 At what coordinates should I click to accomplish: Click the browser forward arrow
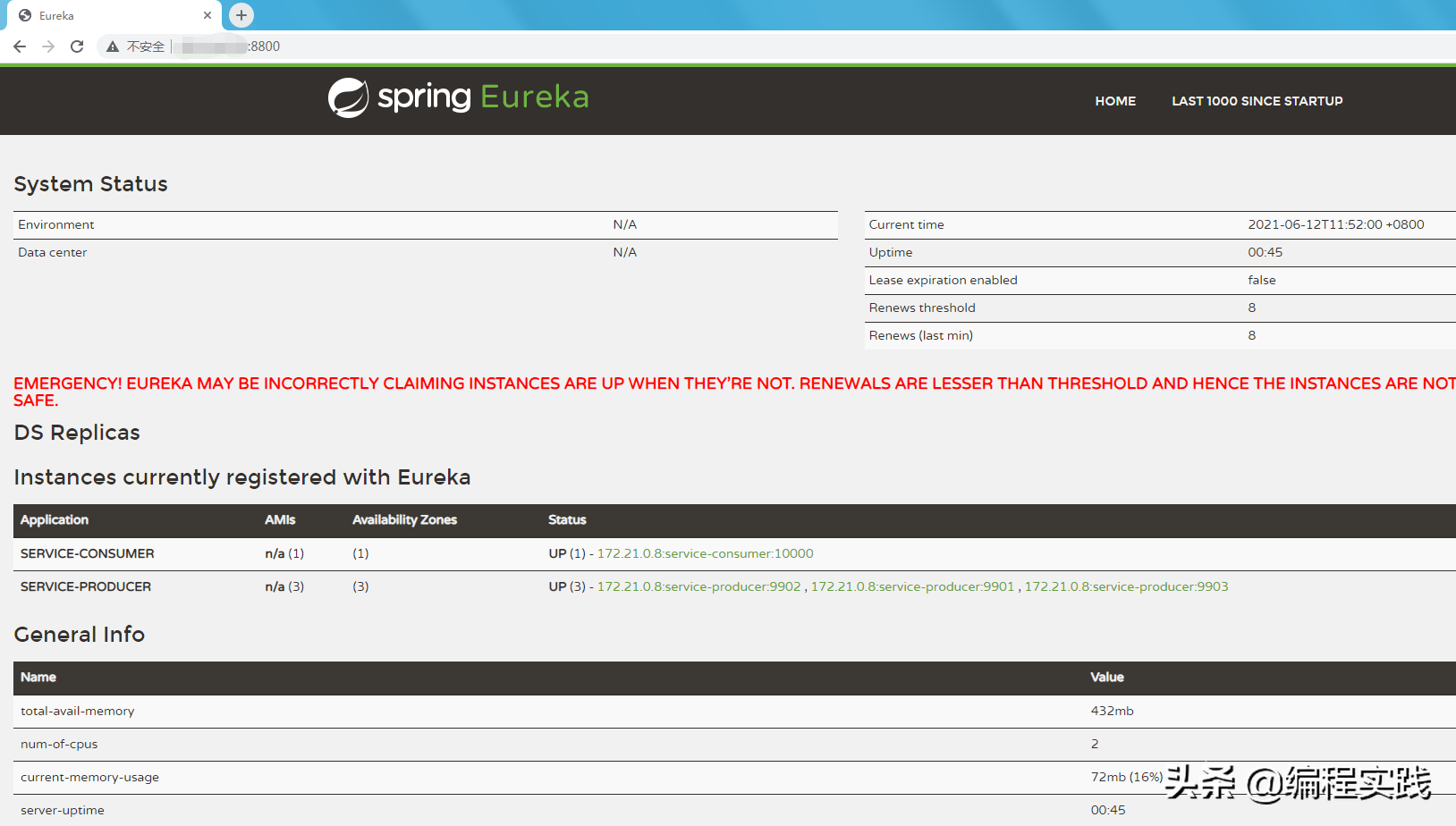click(48, 46)
